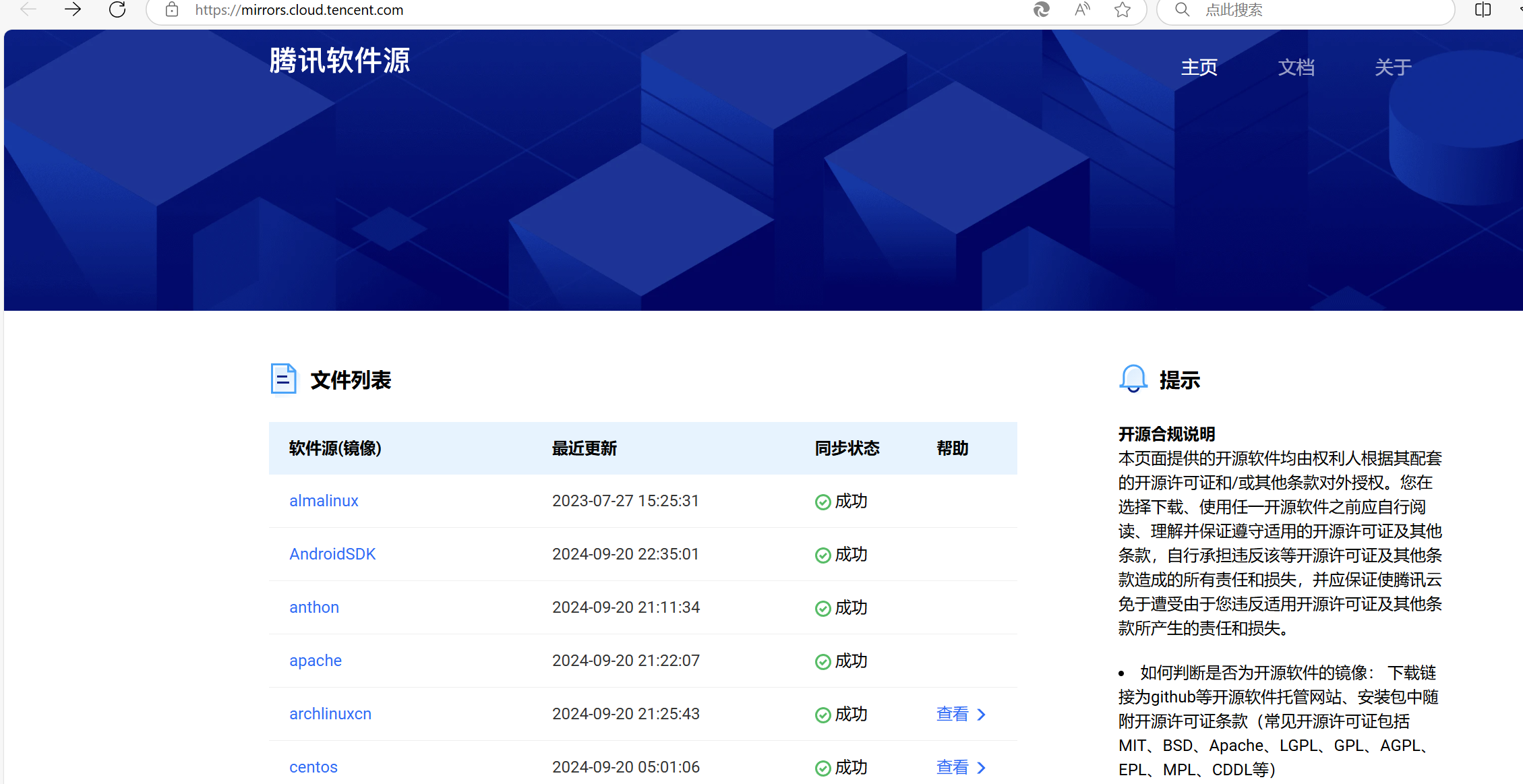Click the date 2024-09-20 22:35:01

click(x=626, y=554)
